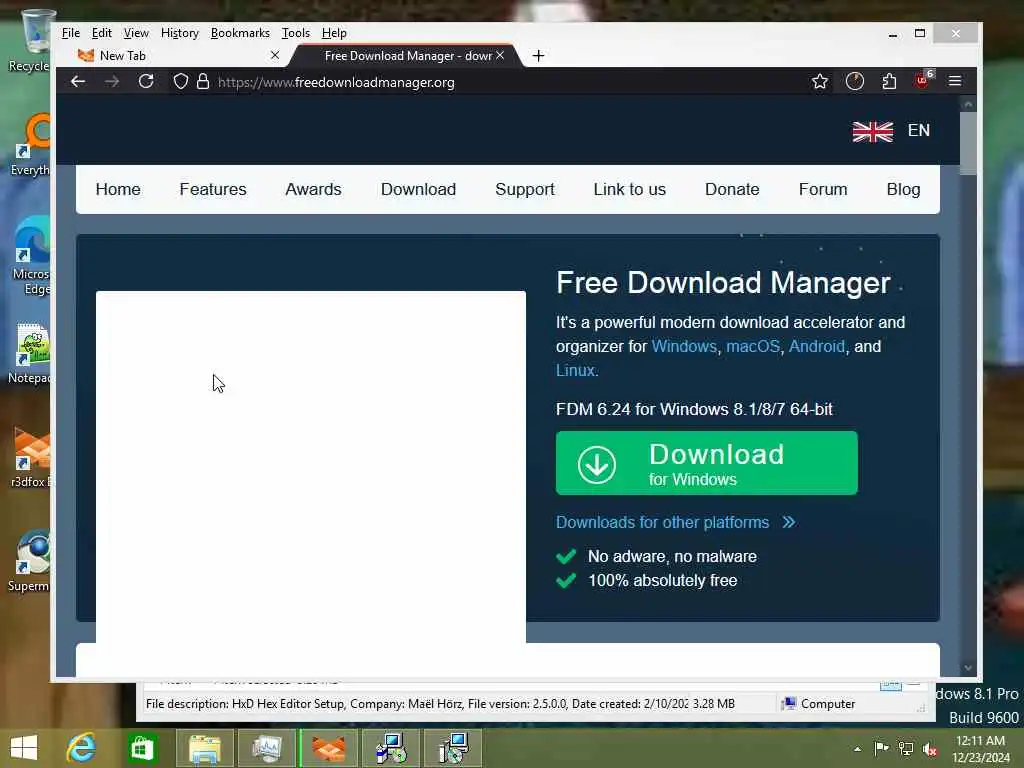Open the tracking protection shield icon
Image resolution: width=1024 pixels, height=768 pixels.
[x=181, y=82]
